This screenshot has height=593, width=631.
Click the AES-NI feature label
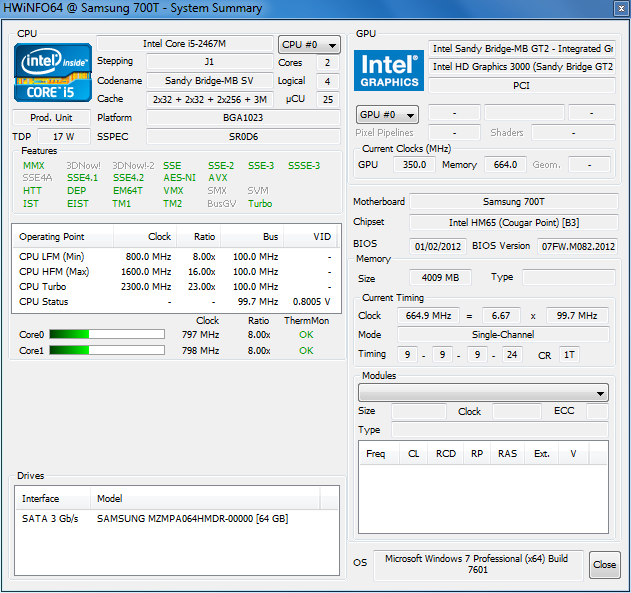coord(179,178)
